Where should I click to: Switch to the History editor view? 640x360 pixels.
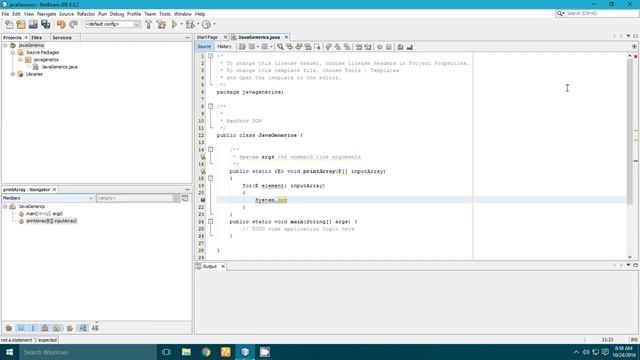(x=224, y=47)
